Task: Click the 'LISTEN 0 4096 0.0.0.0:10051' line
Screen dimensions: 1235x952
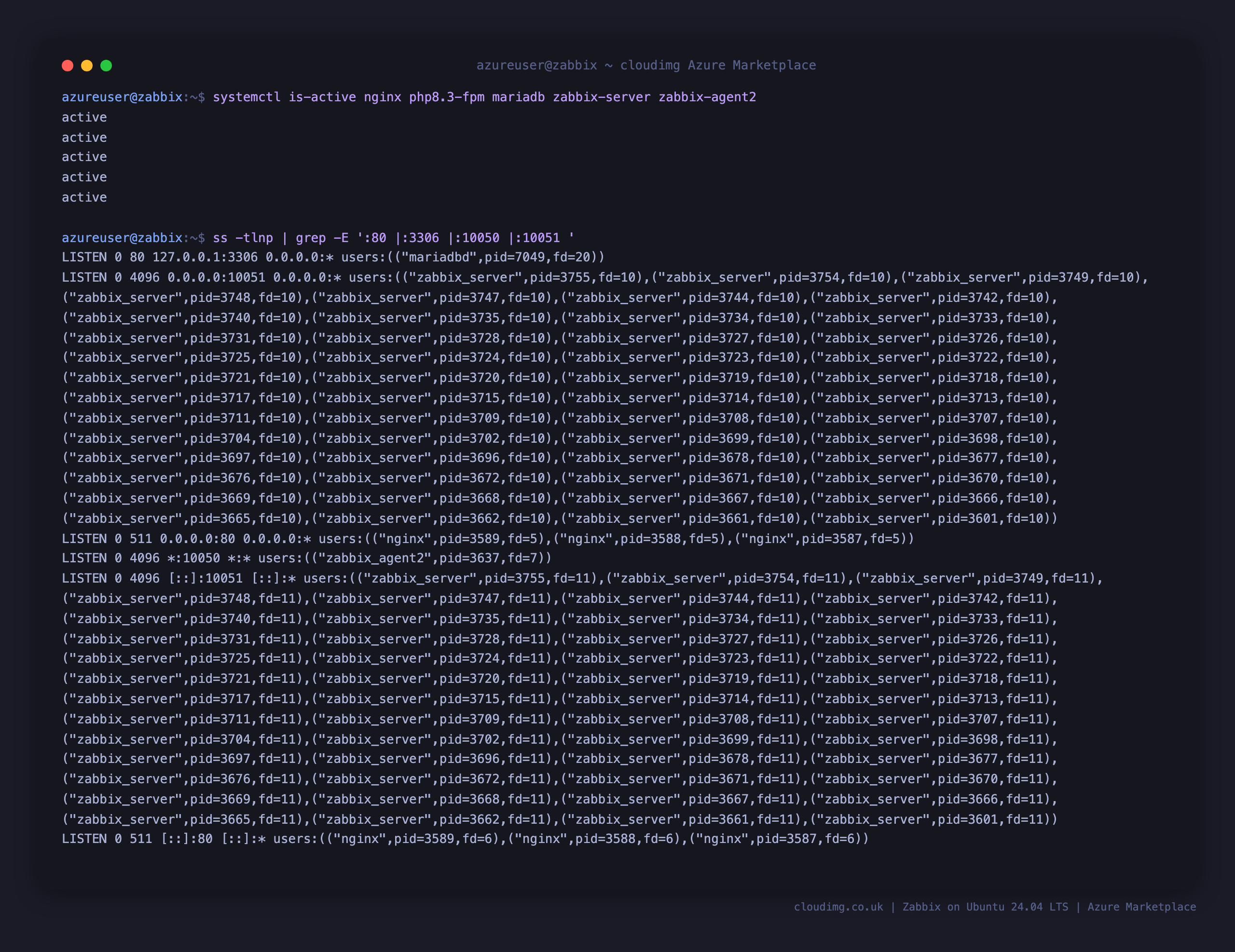Action: coord(605,278)
